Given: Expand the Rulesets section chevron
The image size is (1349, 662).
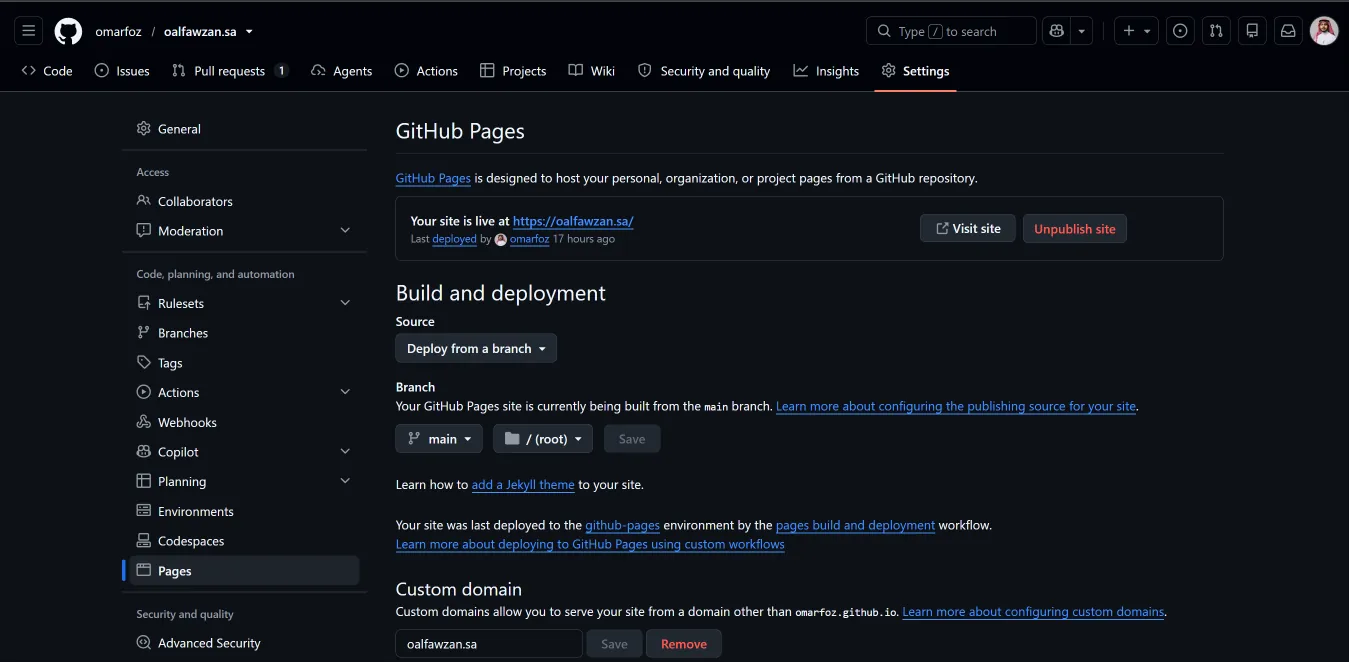Looking at the screenshot, I should [345, 303].
